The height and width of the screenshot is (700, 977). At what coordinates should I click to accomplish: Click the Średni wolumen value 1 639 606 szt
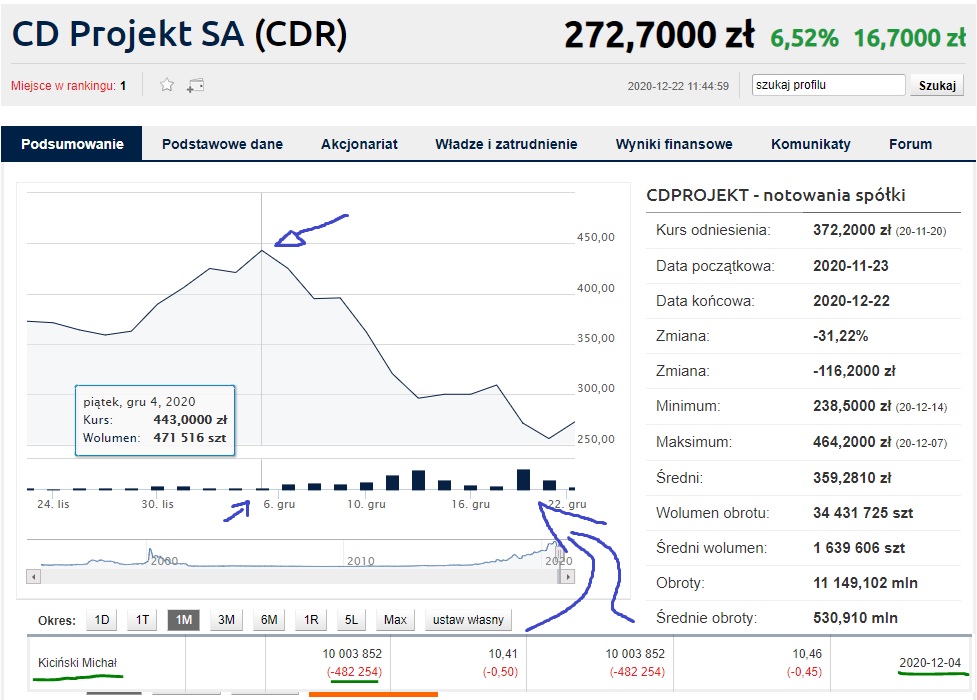(x=859, y=548)
